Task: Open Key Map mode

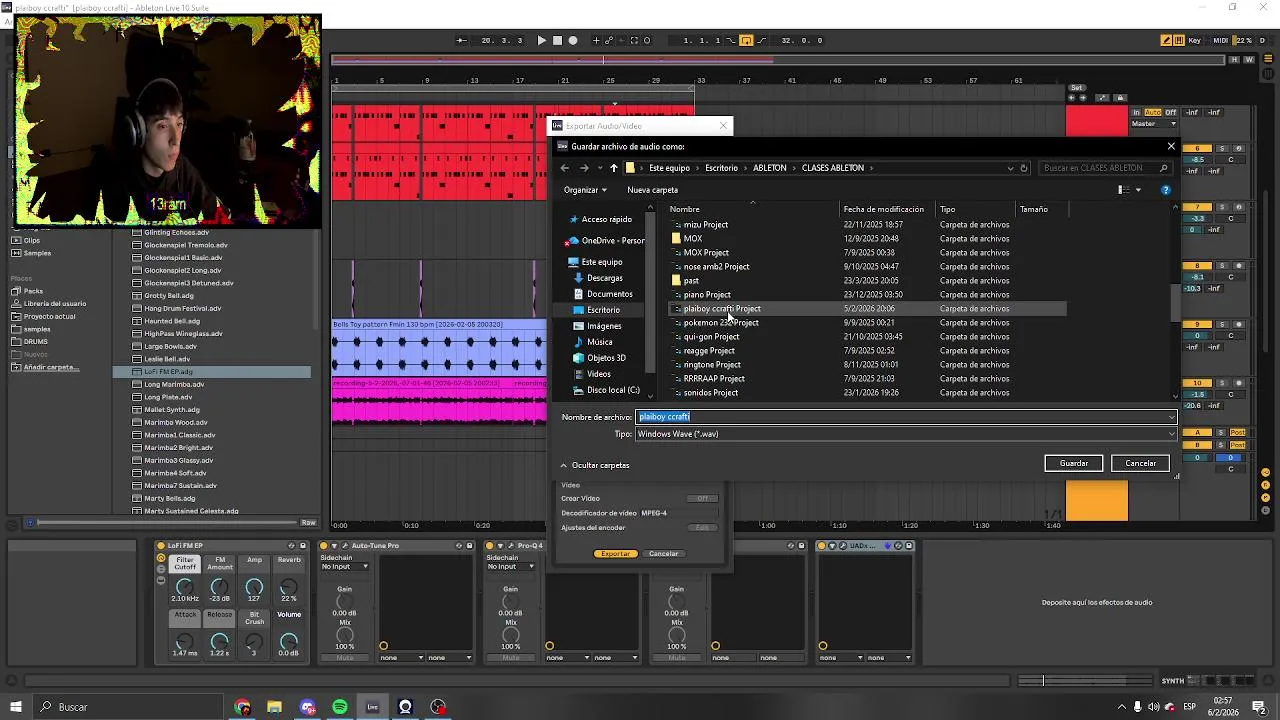Action: tap(1195, 41)
